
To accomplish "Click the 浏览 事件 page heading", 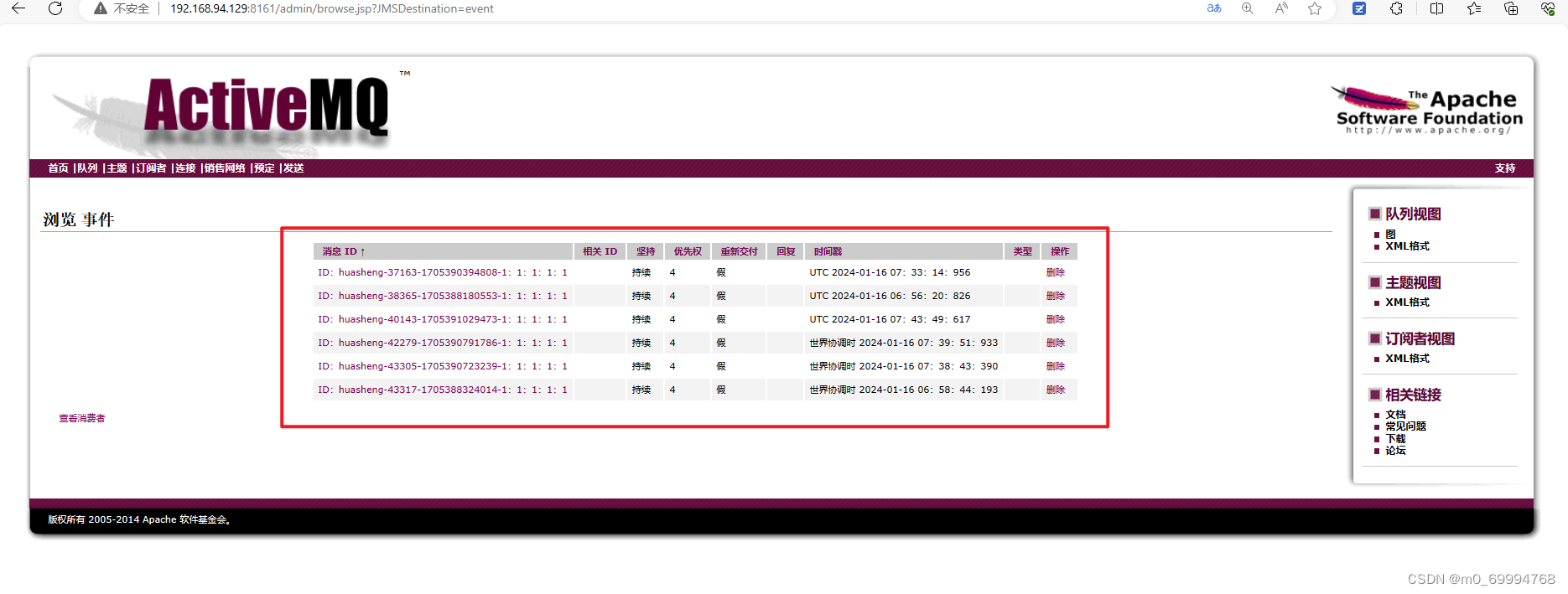I will (x=78, y=220).
